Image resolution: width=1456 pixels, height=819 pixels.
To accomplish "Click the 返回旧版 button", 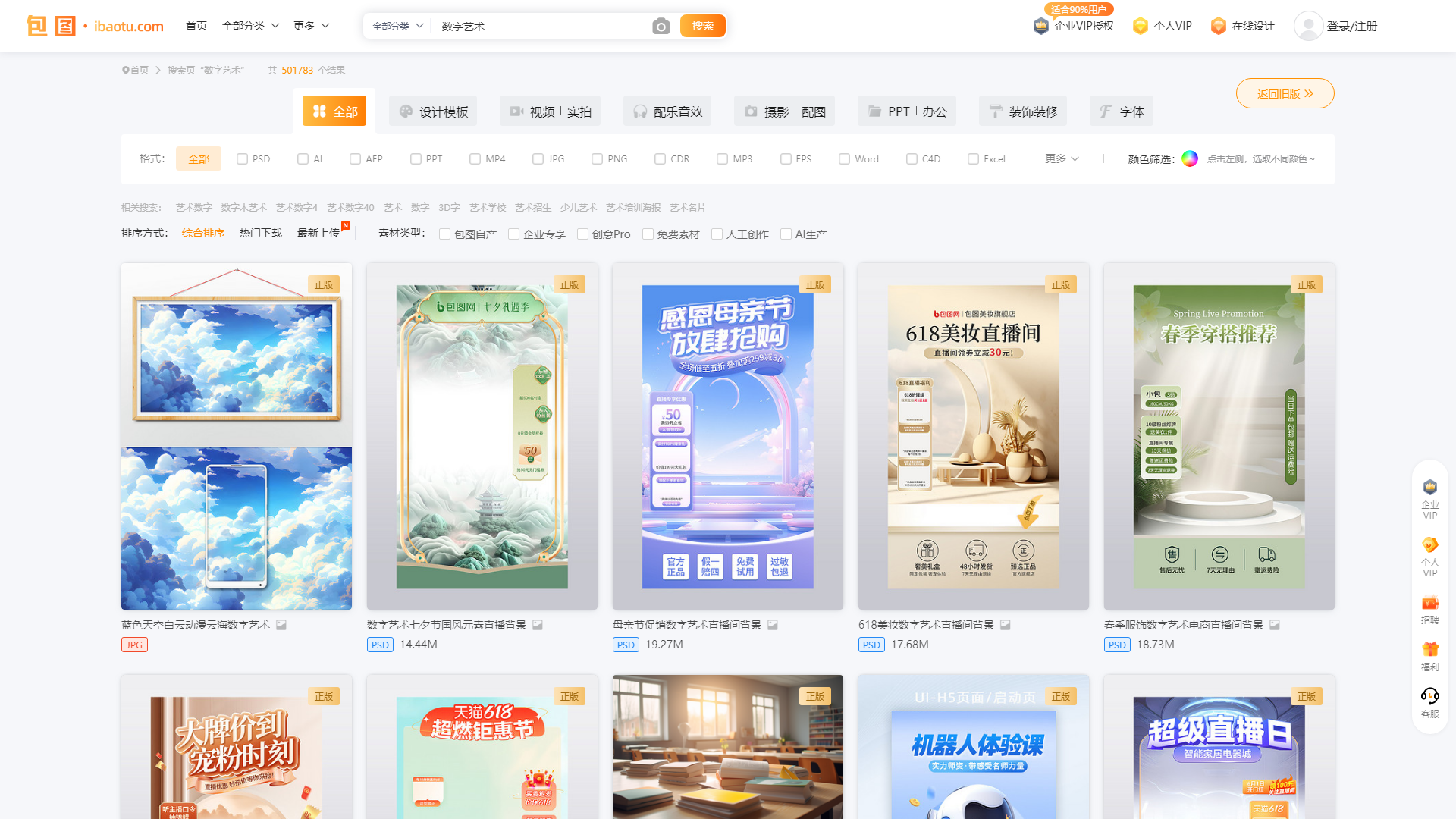I will 1285,93.
